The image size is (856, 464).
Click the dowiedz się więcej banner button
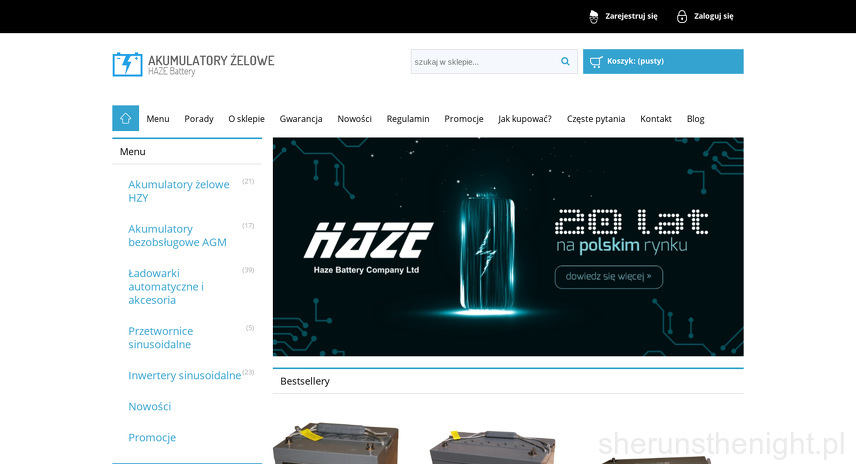coord(609,277)
